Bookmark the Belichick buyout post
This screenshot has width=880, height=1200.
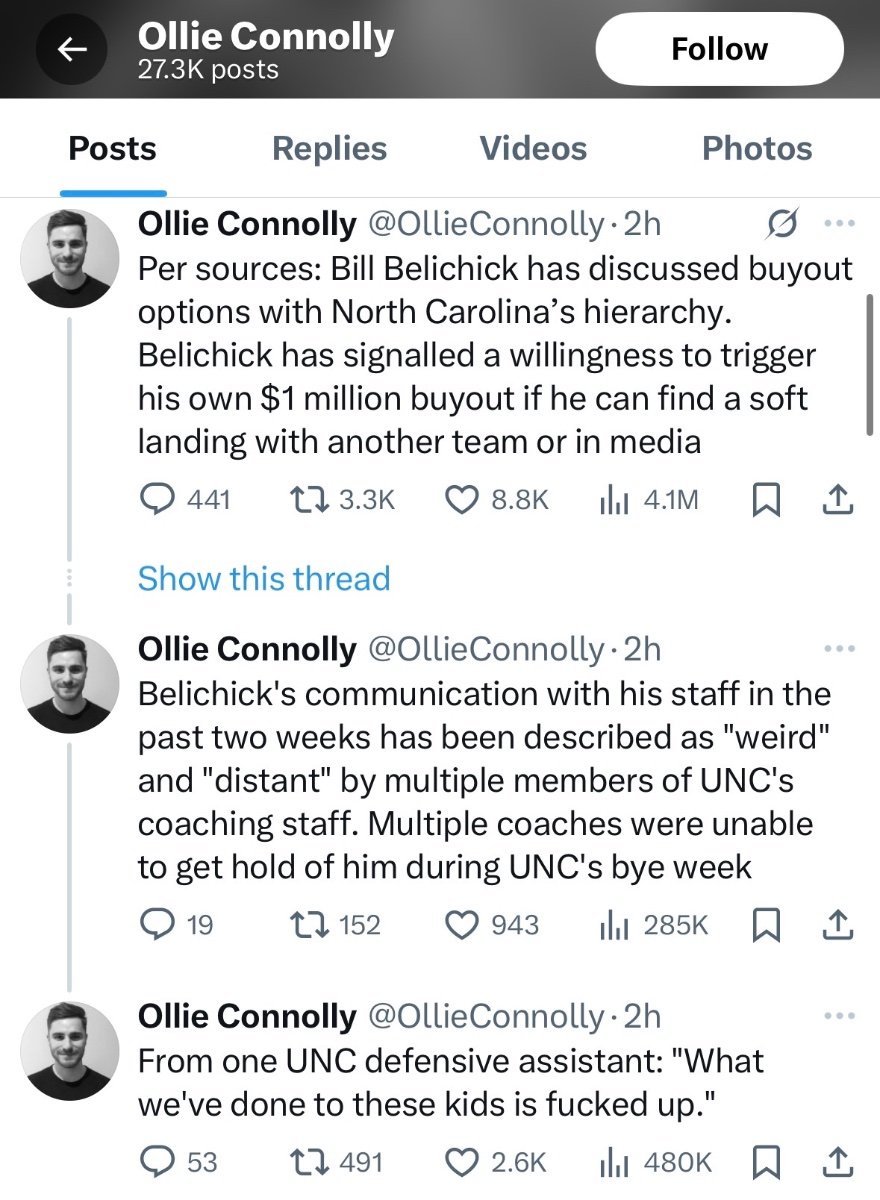764,499
